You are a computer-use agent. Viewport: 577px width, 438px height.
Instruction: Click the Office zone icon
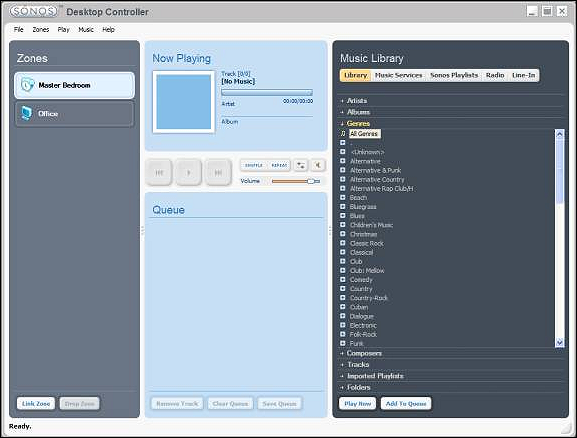(x=26, y=113)
